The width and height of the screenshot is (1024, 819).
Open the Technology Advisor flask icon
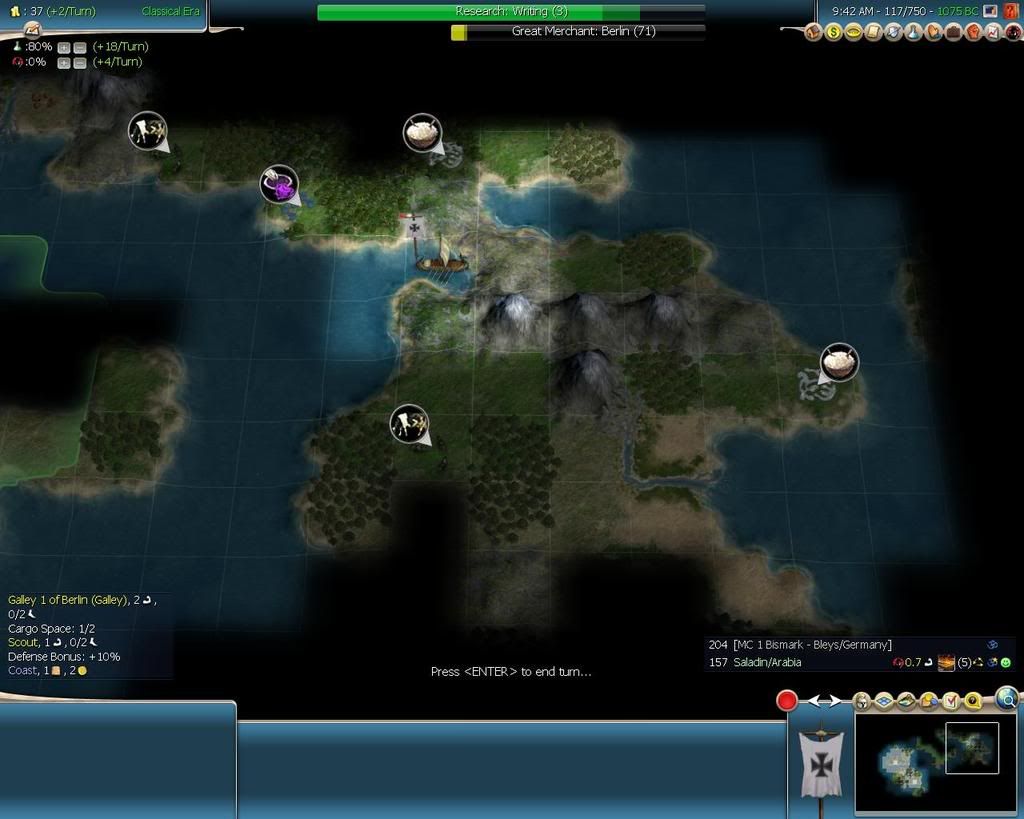pyautogui.click(x=914, y=32)
